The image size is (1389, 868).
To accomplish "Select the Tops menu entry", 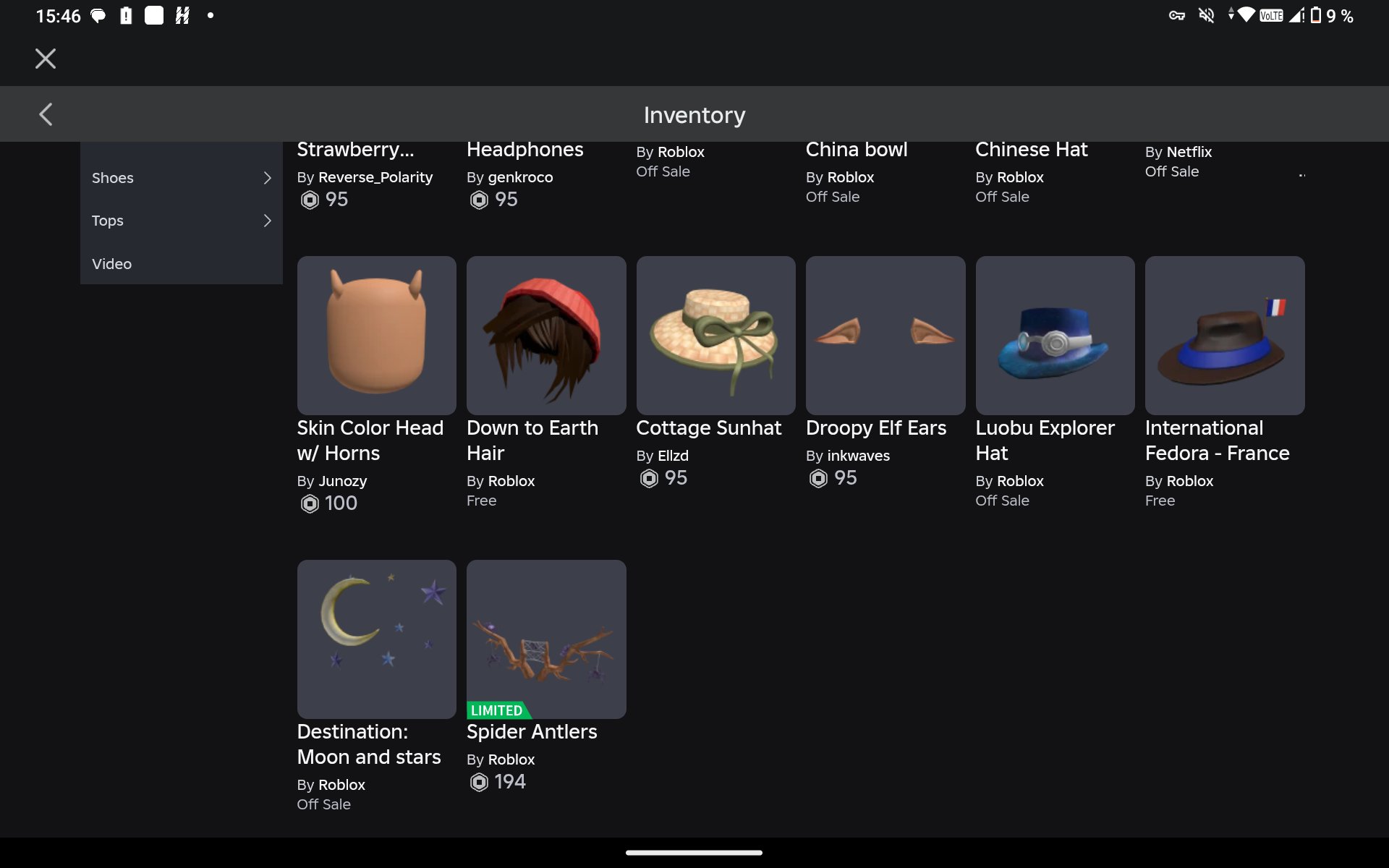I will click(x=181, y=221).
